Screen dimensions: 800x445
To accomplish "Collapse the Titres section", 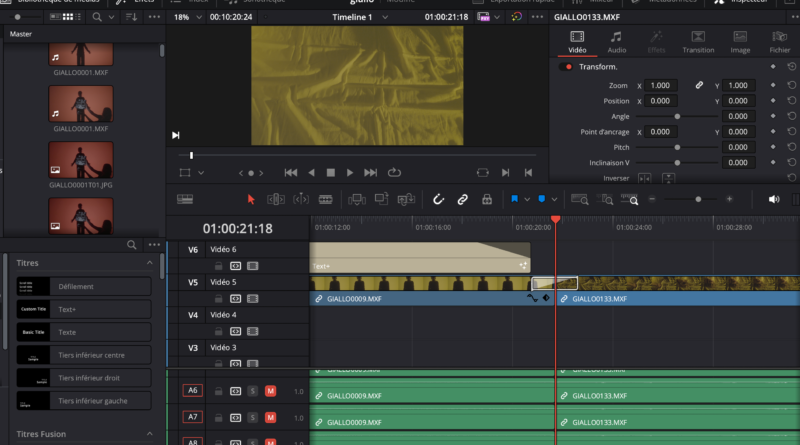I will 149,263.
